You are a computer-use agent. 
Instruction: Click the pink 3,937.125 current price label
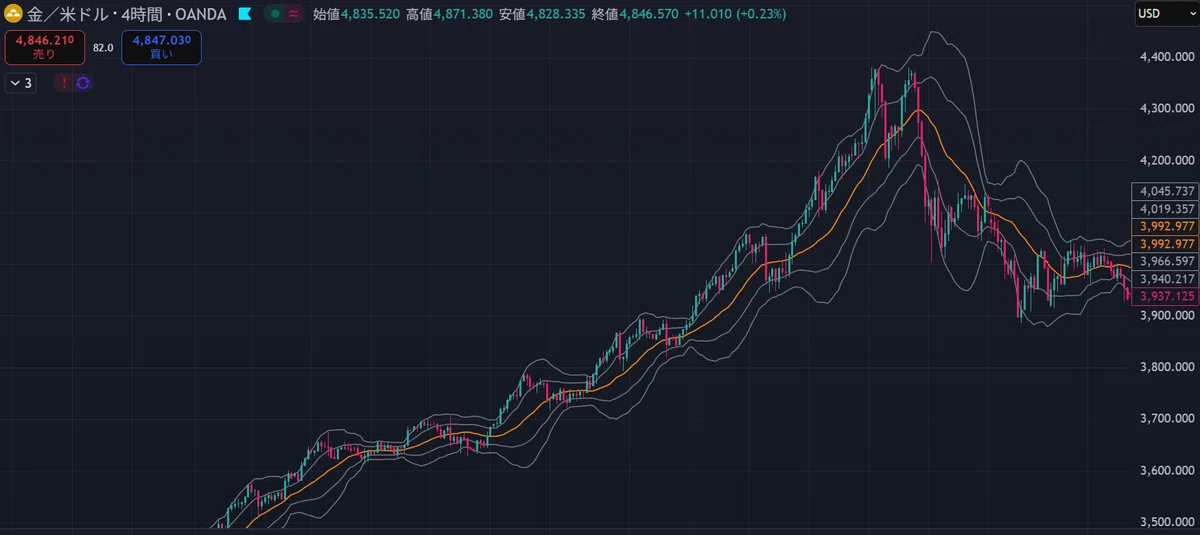pos(1165,296)
